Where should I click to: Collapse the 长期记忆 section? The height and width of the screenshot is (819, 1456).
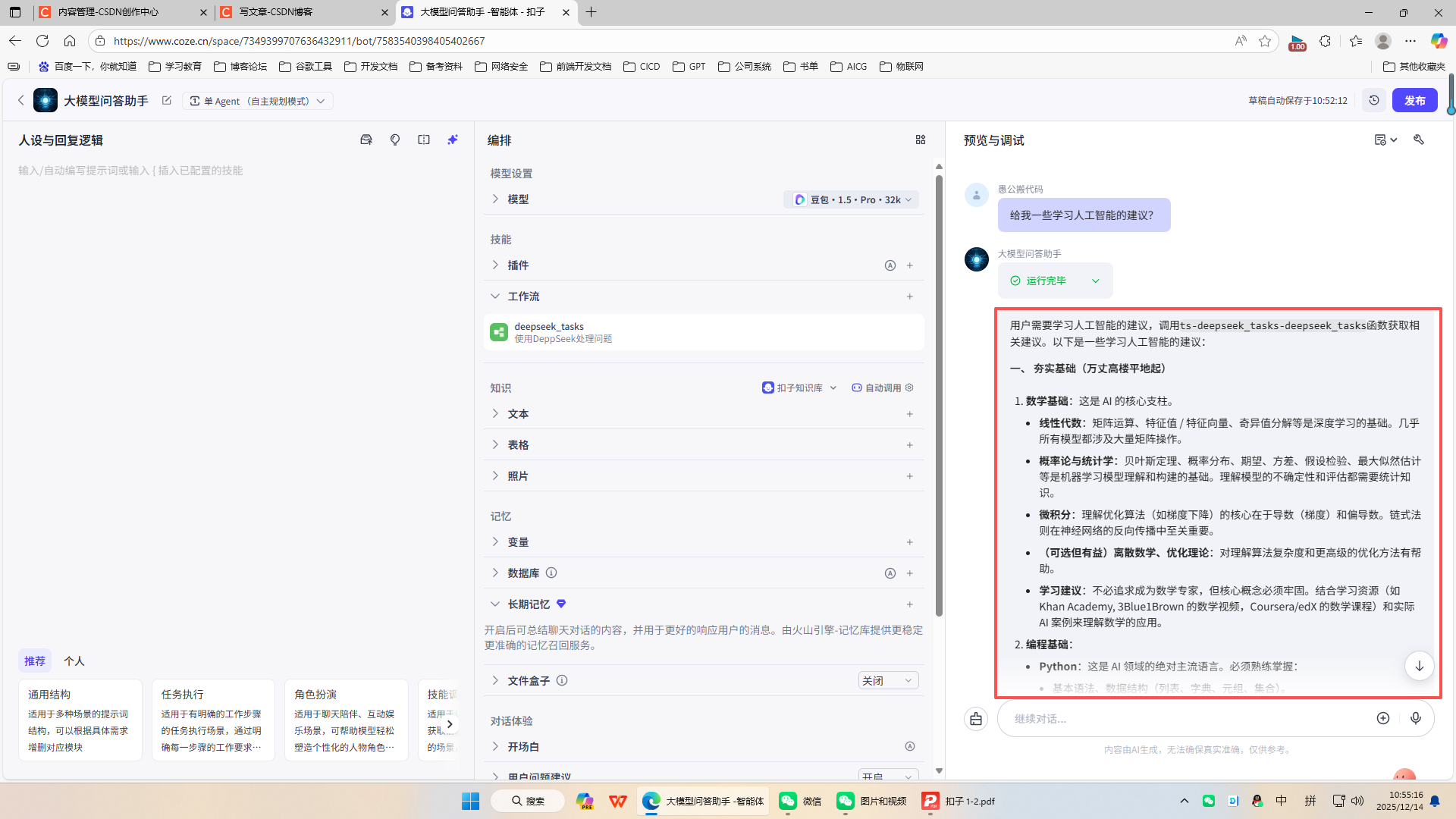496,604
